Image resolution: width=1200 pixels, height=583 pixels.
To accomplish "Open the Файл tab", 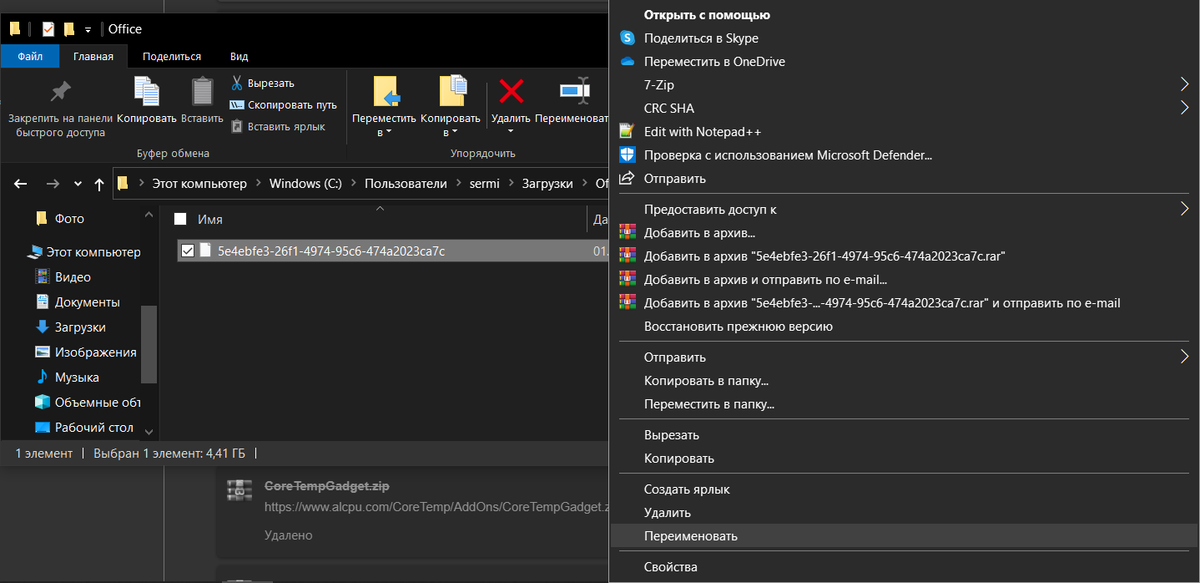I will click(x=30, y=57).
